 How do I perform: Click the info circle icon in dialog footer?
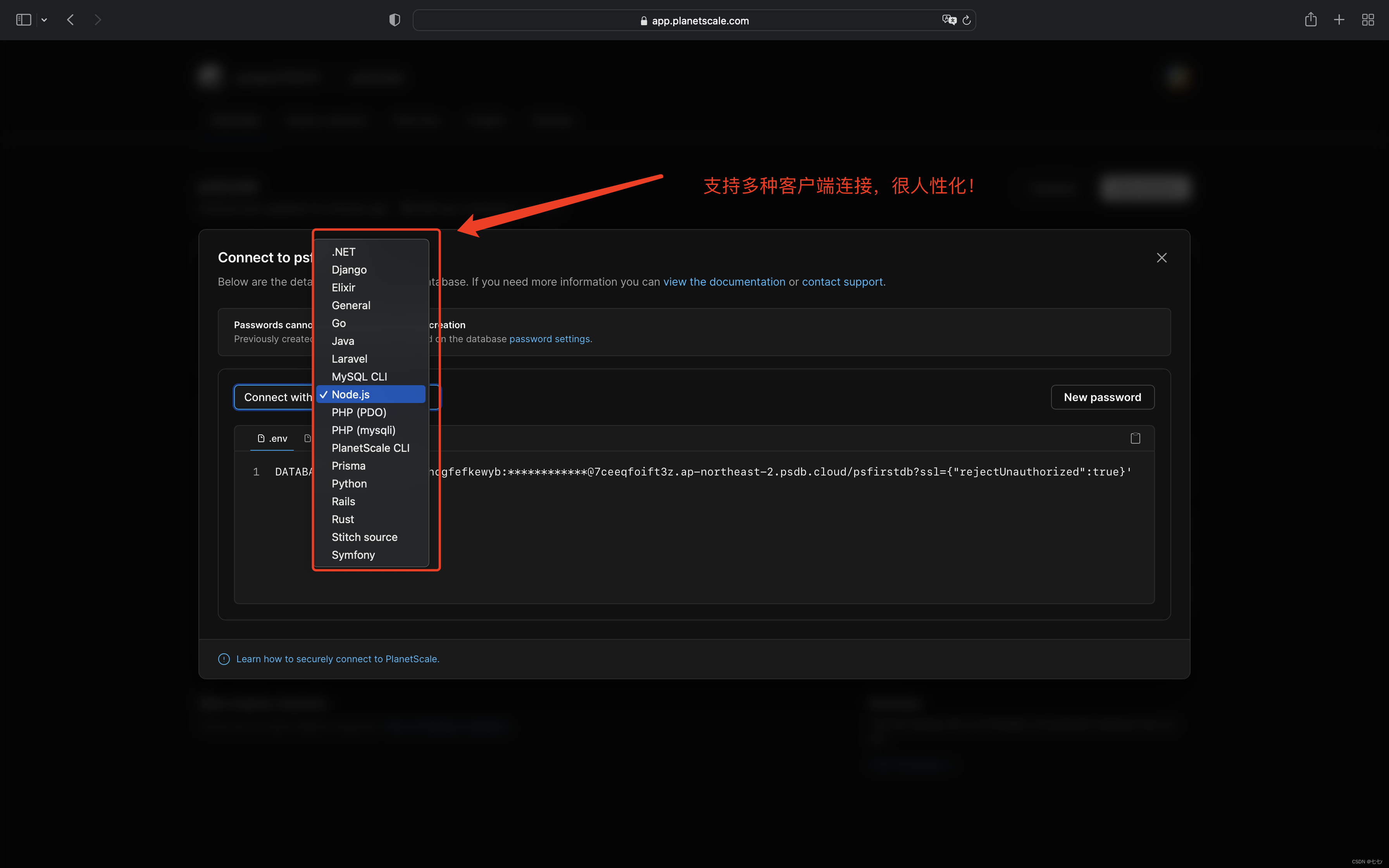[224, 659]
